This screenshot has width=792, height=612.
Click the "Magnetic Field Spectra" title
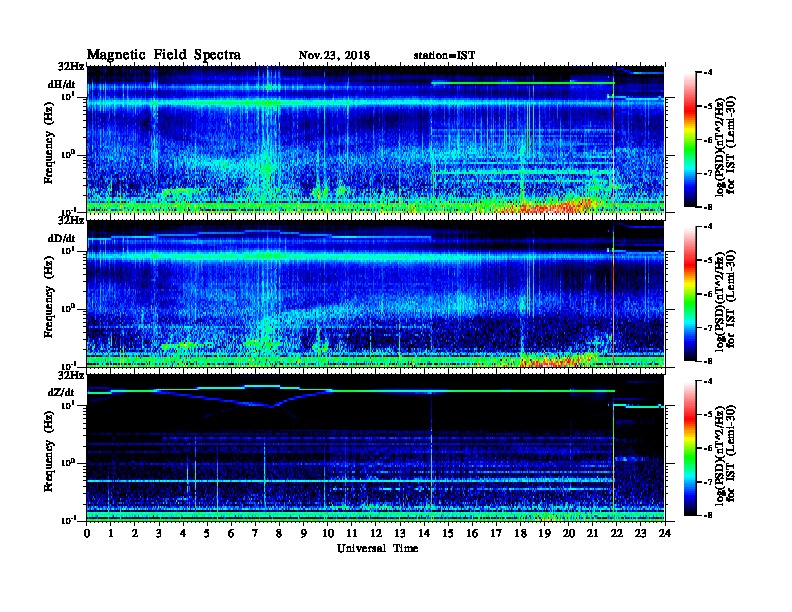pyautogui.click(x=164, y=55)
